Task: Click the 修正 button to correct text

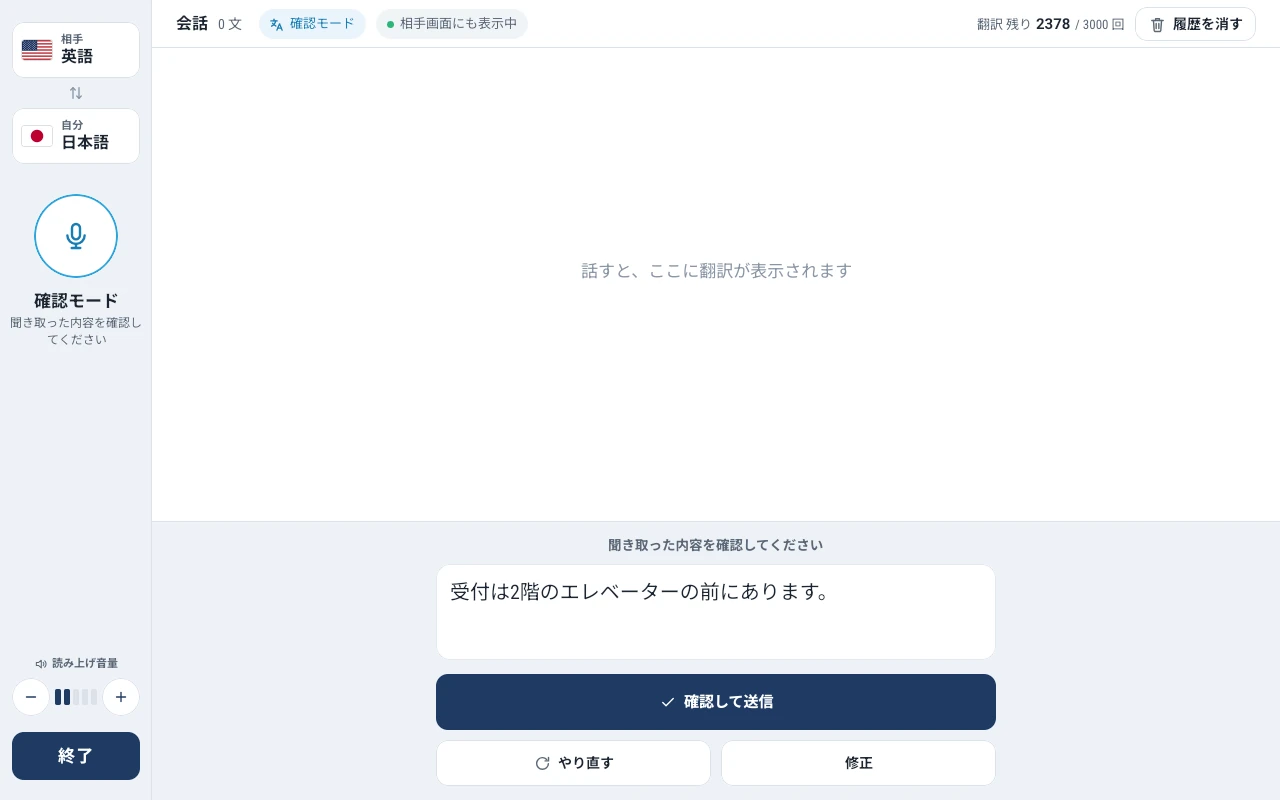Action: click(x=858, y=763)
